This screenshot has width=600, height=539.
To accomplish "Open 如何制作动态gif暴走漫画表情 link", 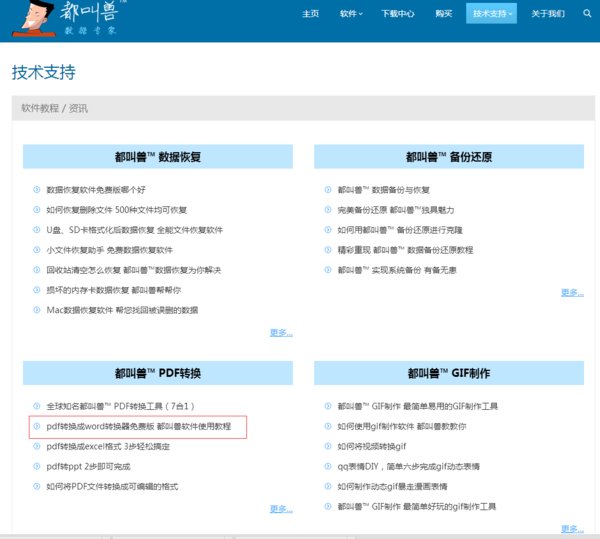I will pyautogui.click(x=392, y=487).
